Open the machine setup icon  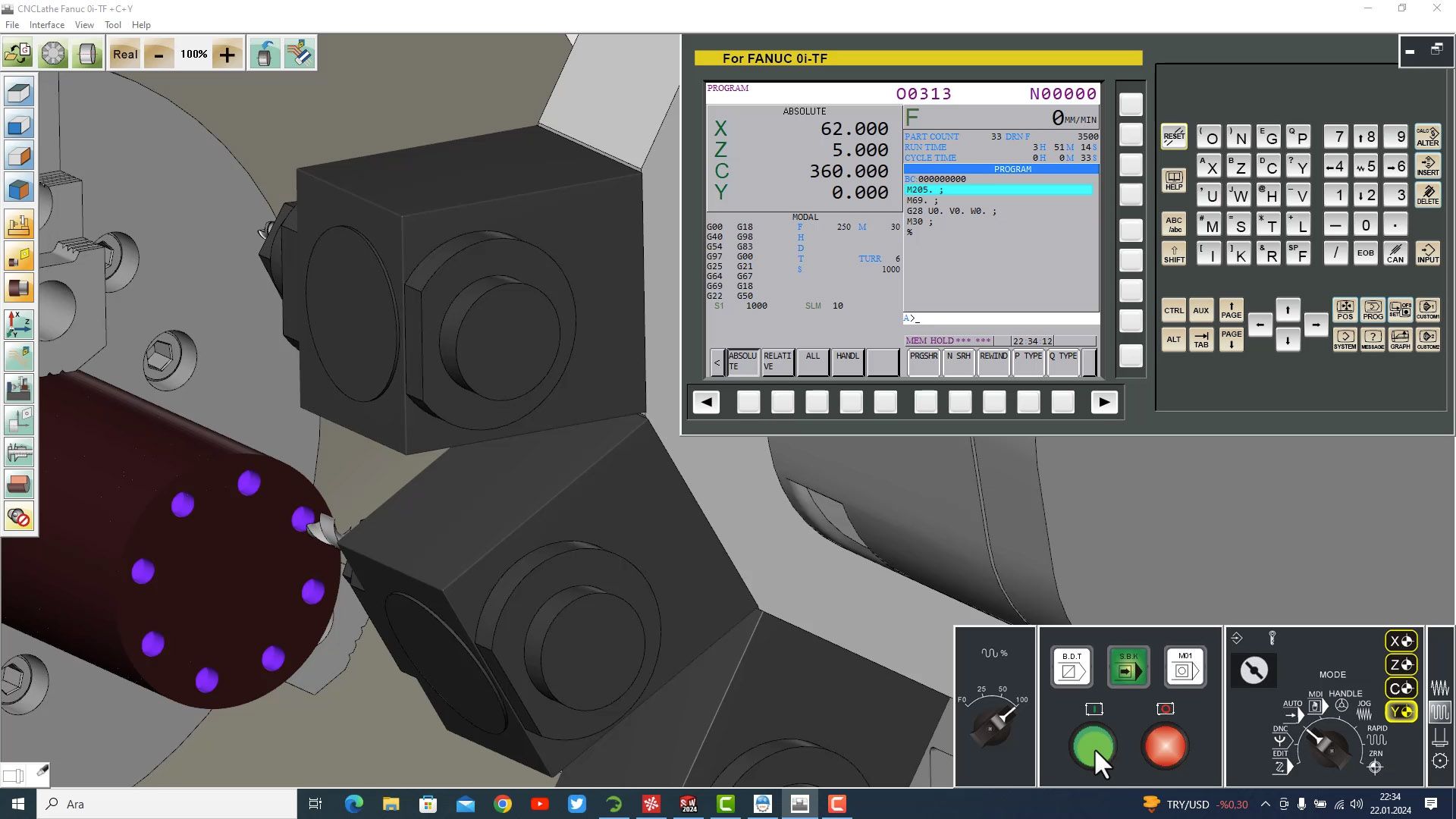19,225
